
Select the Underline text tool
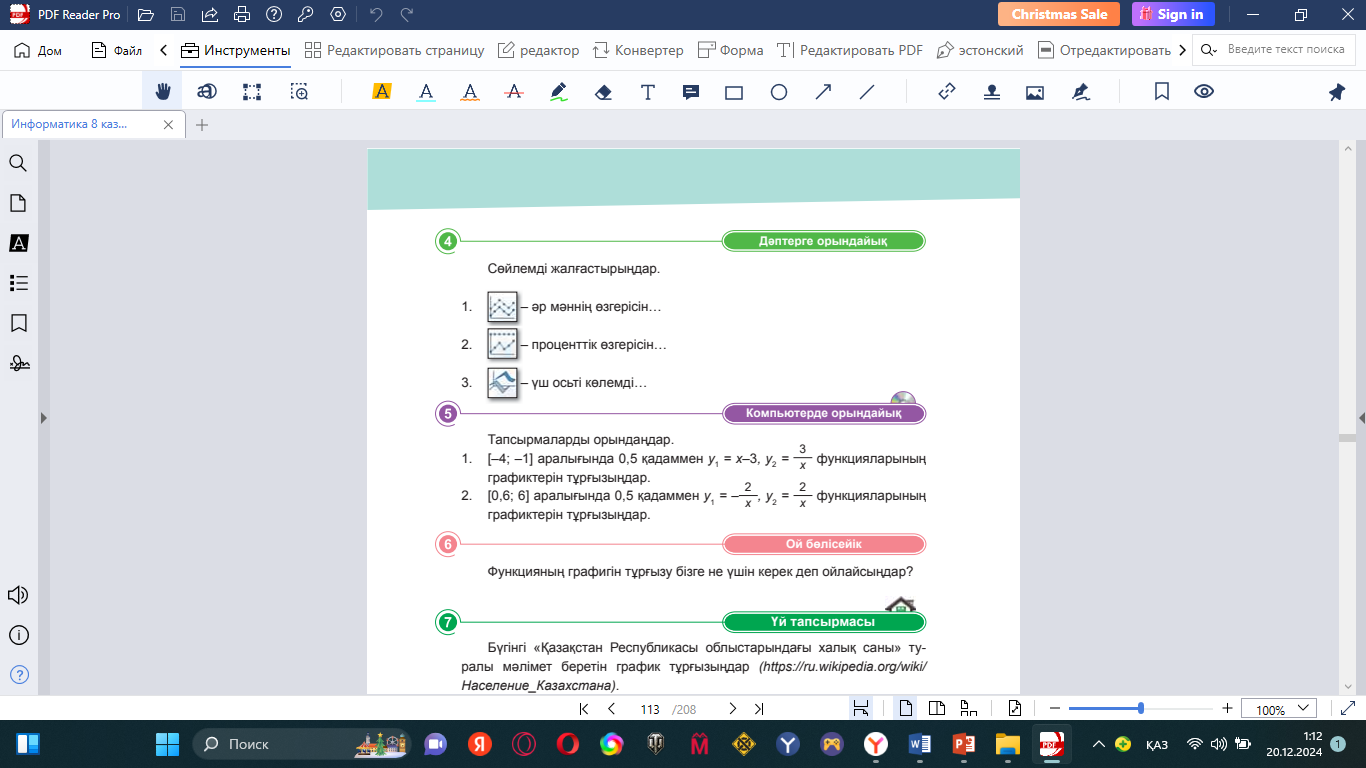pyautogui.click(x=426, y=92)
